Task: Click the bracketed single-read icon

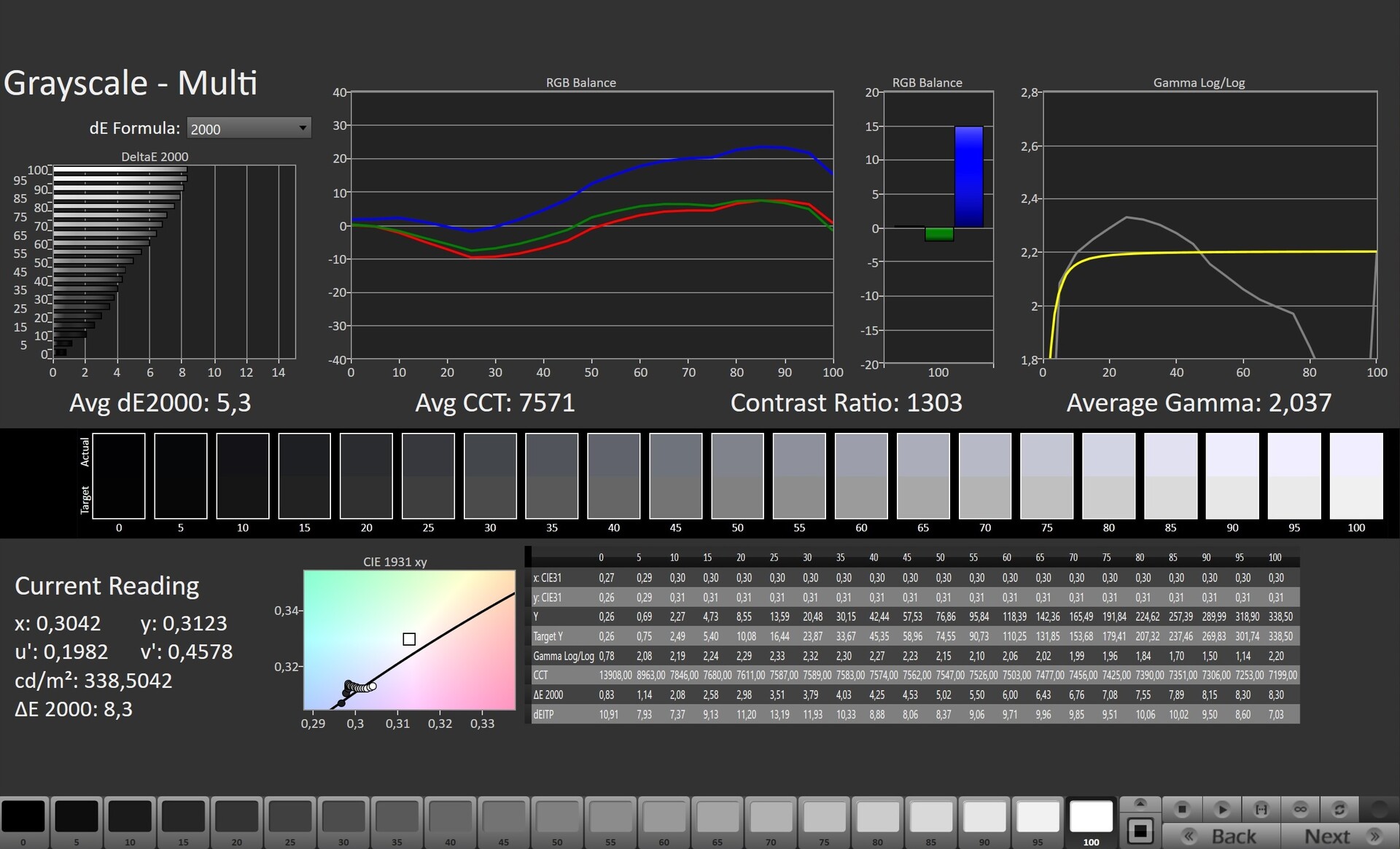Action: [x=1261, y=809]
